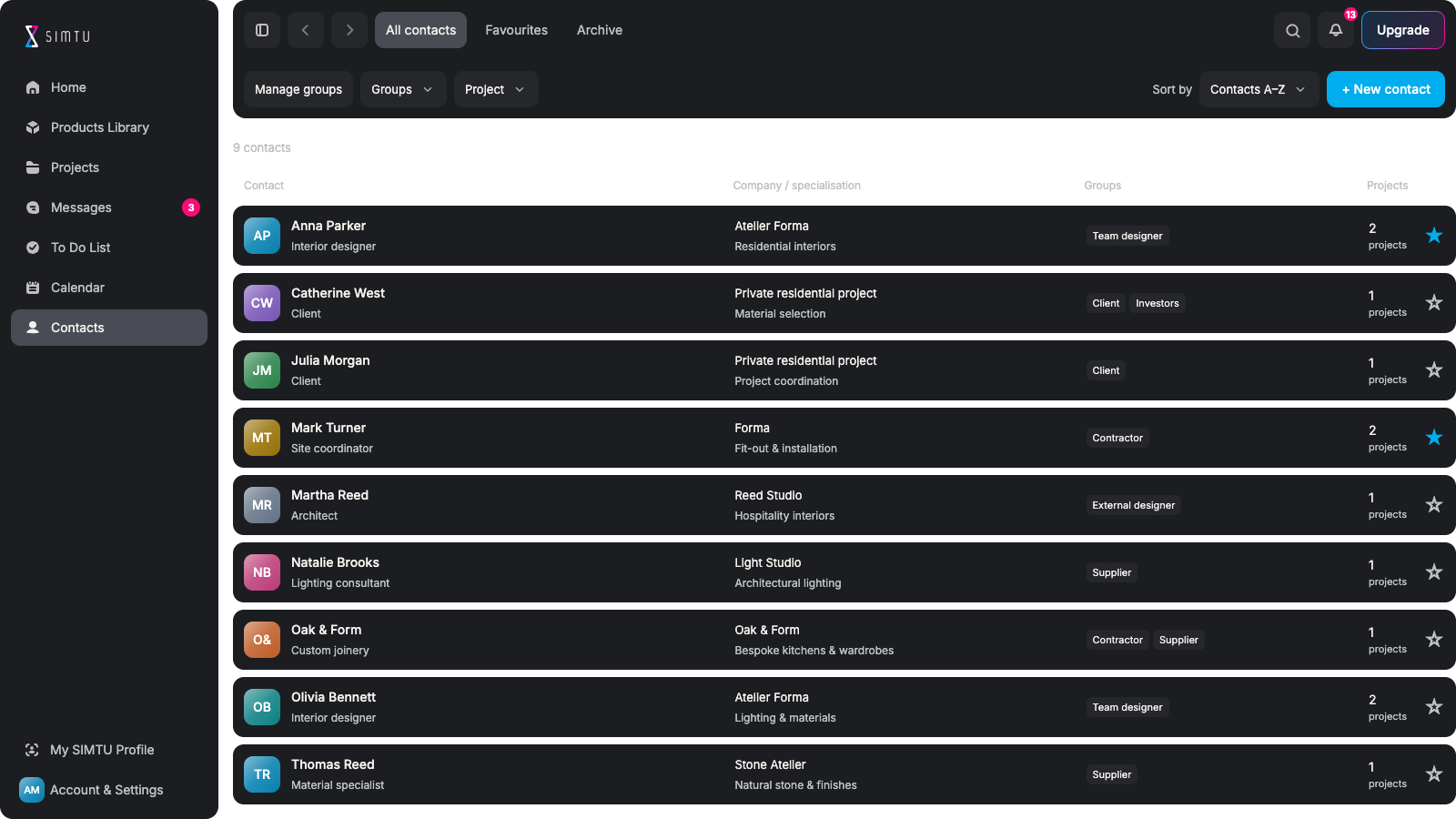Favourite Thomas Reed with star
Image resolution: width=1456 pixels, height=819 pixels.
(x=1434, y=773)
